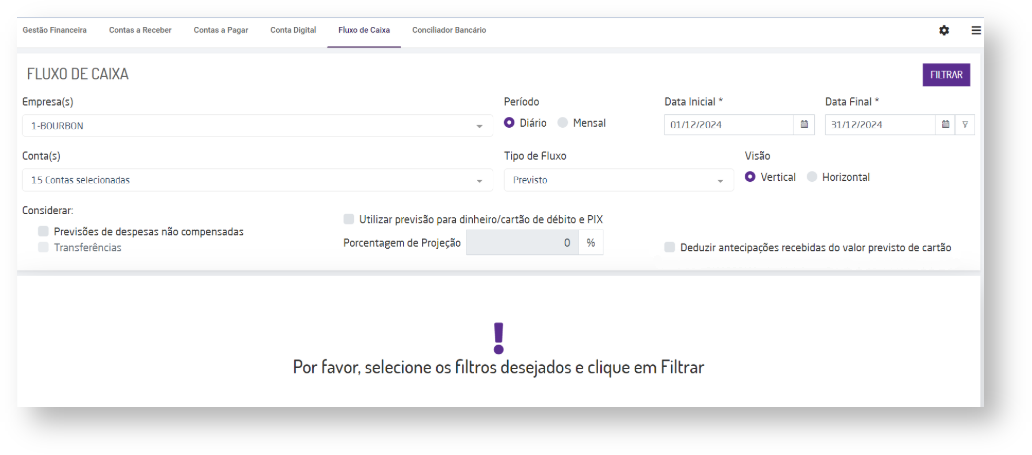The image size is (1032, 455).
Task: Check Previsões de despesas não compensadas
Action: (x=43, y=232)
